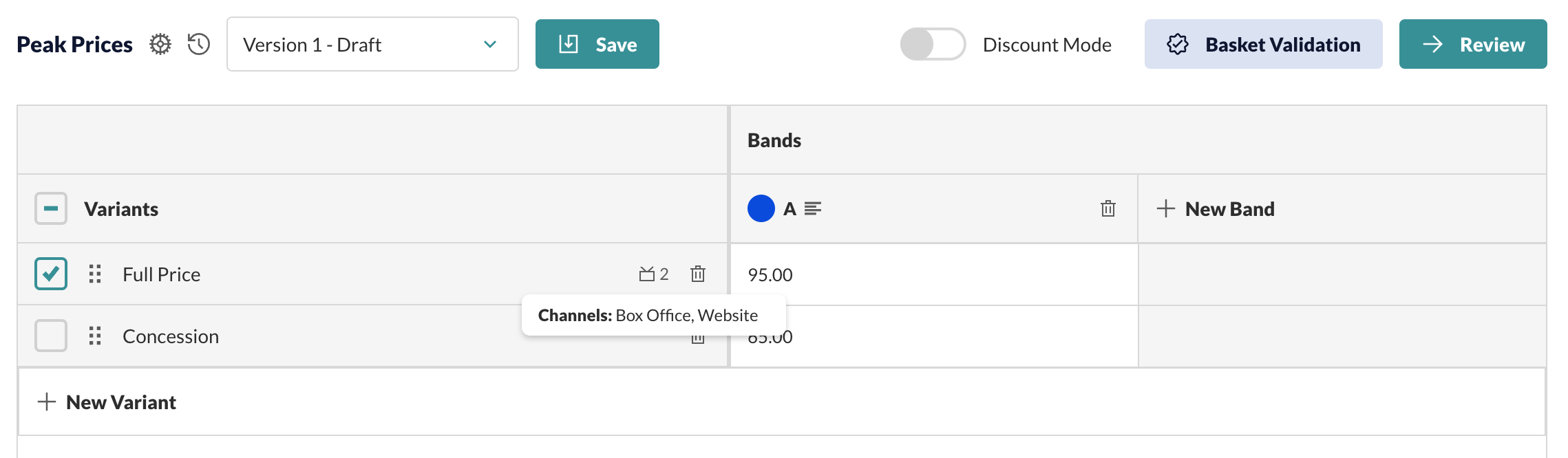
Task: Add a New Variant row
Action: (107, 402)
